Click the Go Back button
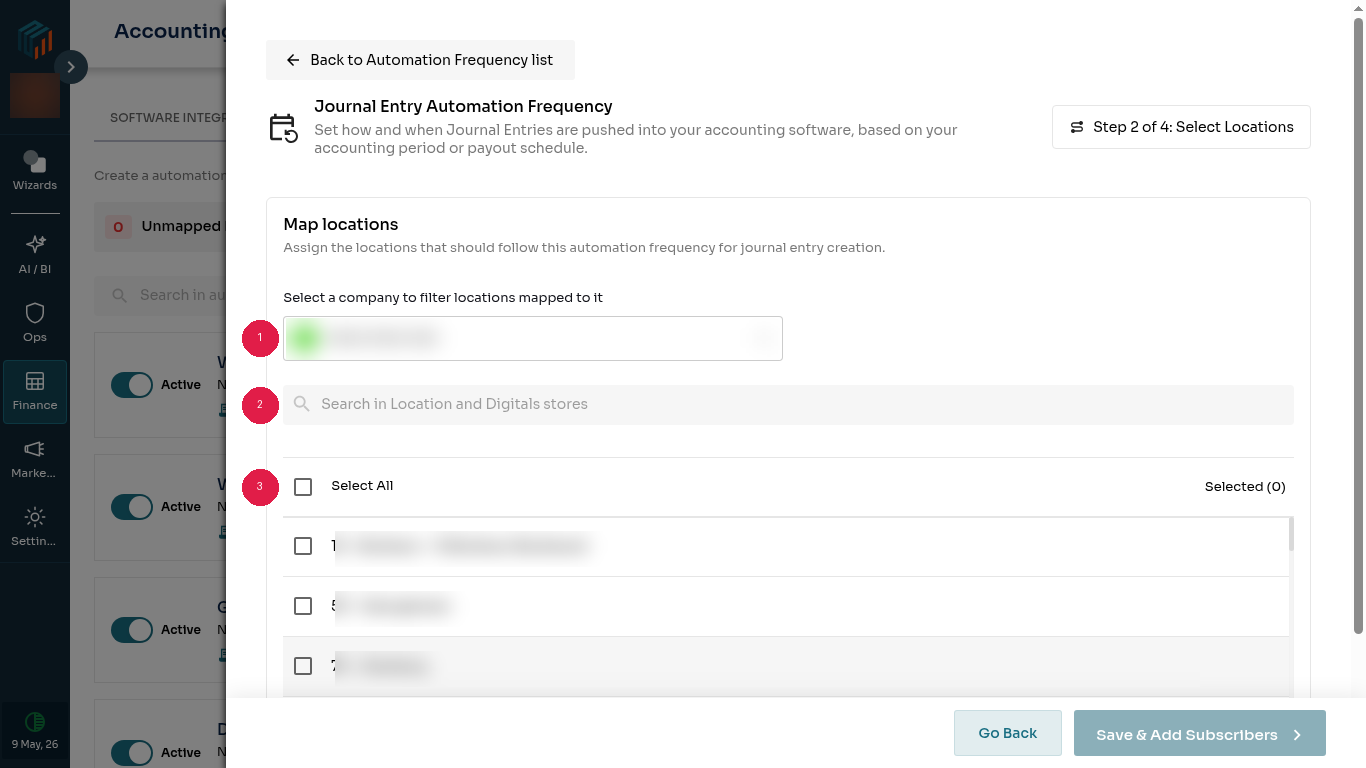The width and height of the screenshot is (1366, 768). click(x=1008, y=733)
